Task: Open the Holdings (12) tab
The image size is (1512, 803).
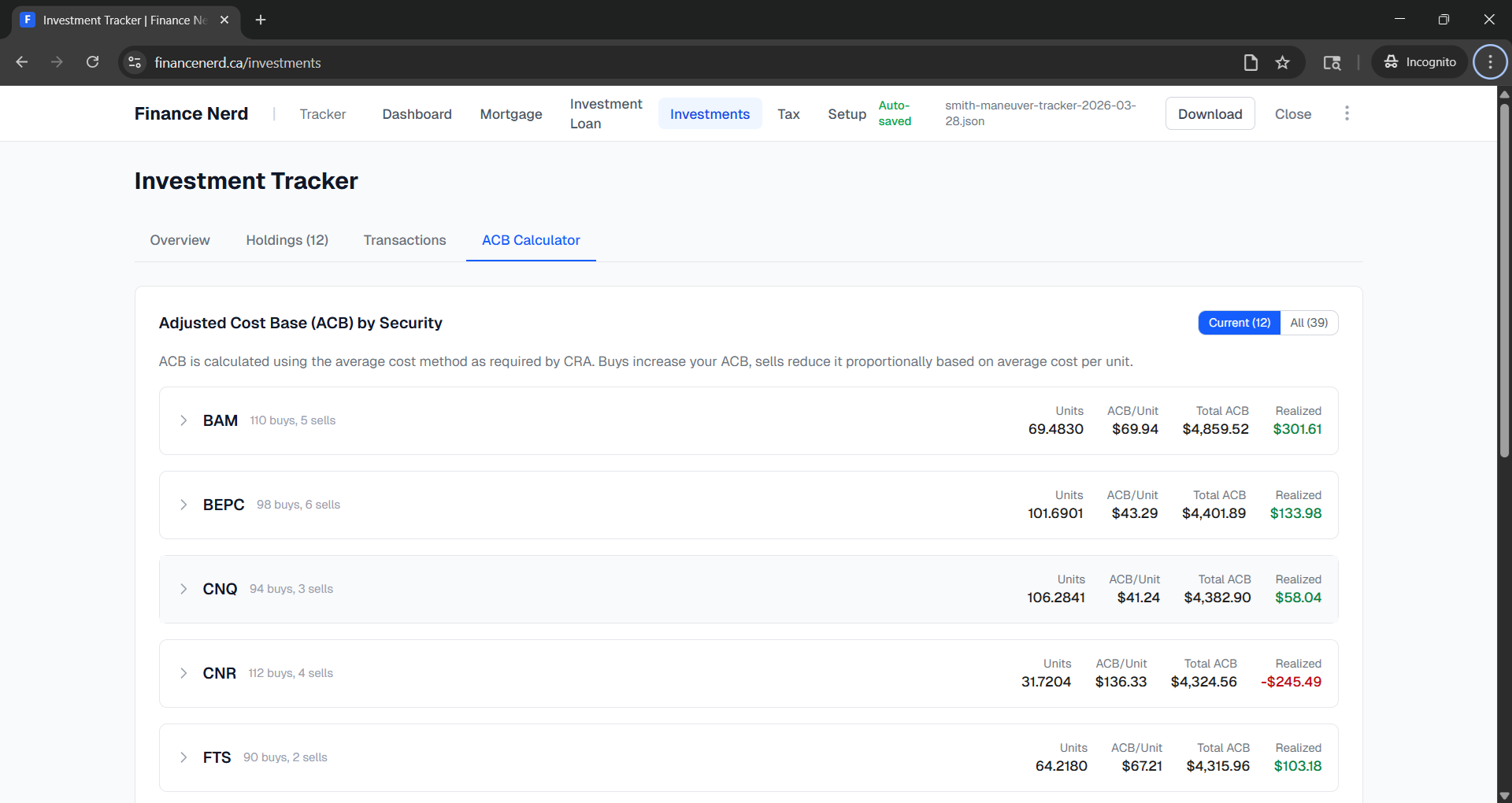Action: coord(287,240)
